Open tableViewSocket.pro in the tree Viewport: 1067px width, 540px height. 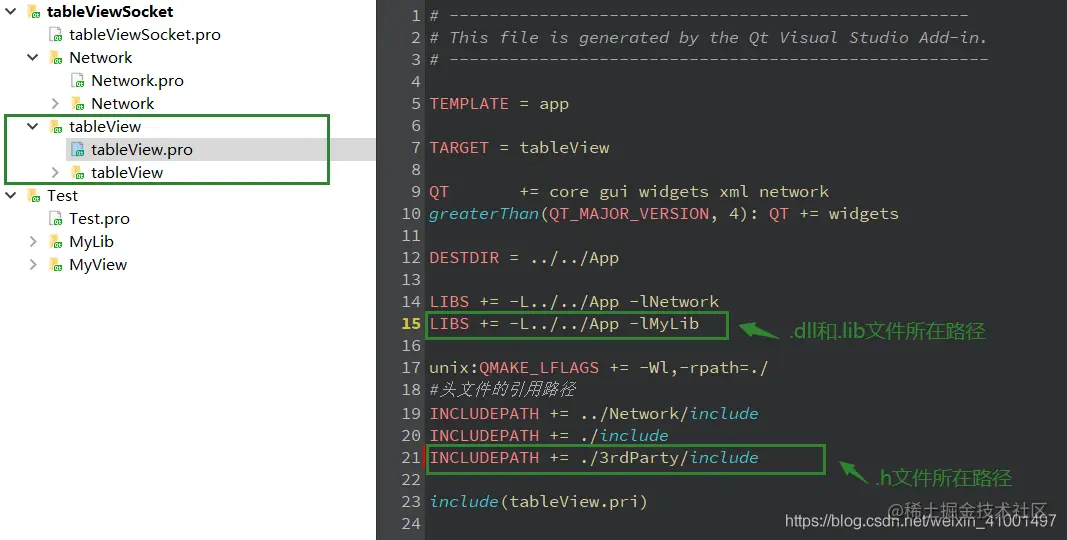click(x=145, y=35)
